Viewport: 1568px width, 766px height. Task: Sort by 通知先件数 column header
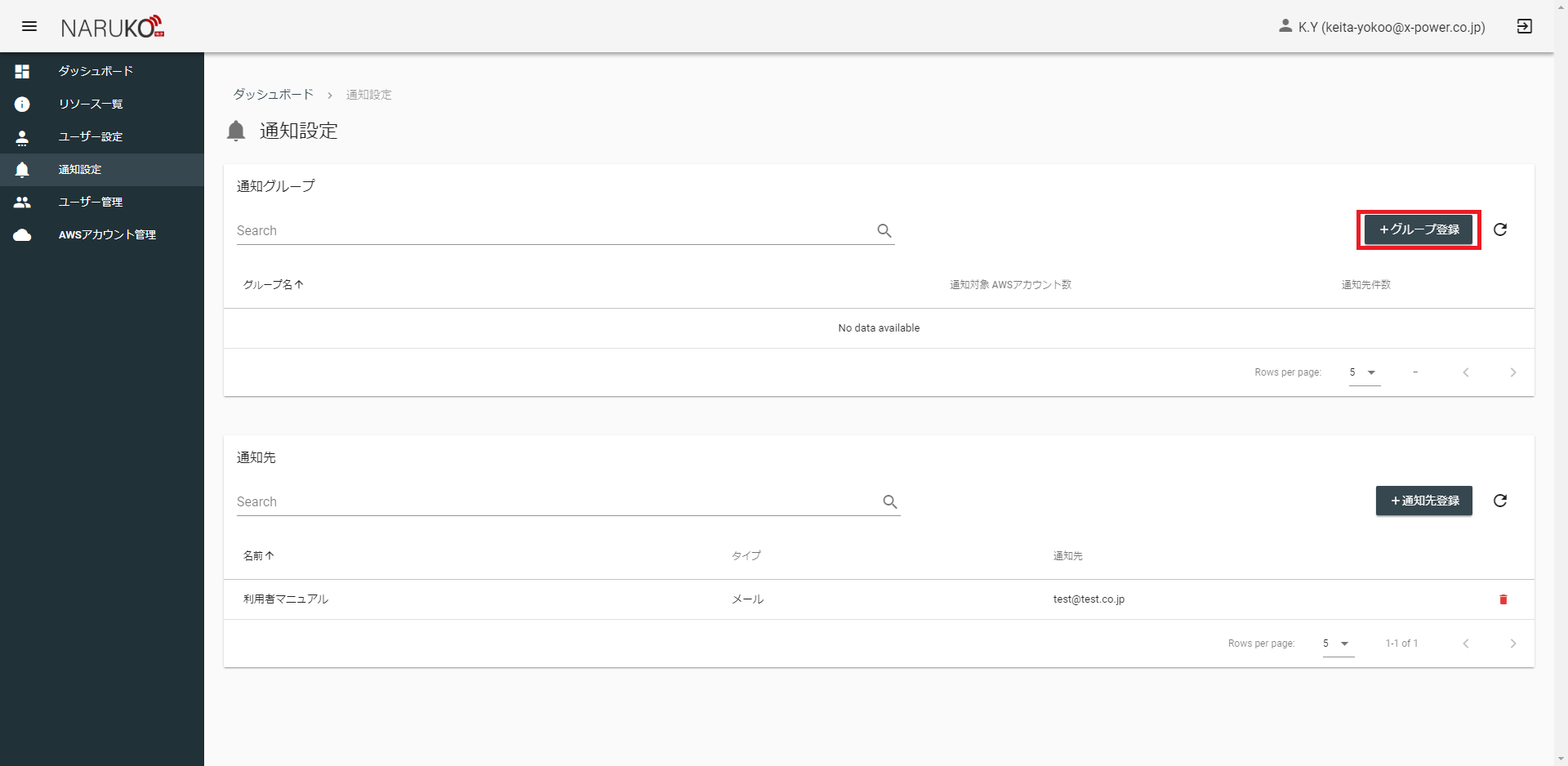pos(1366,284)
